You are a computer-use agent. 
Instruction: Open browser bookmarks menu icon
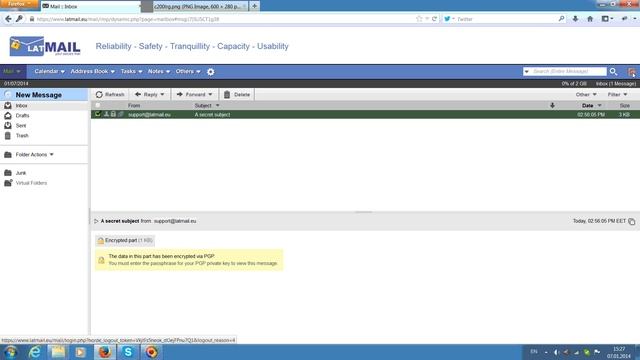point(607,19)
